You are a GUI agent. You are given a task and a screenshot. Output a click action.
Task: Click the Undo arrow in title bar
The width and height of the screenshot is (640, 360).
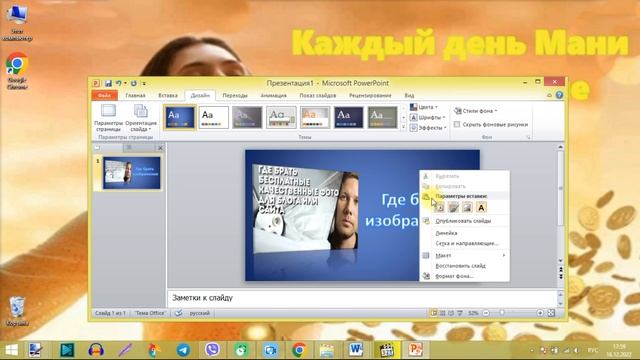[118, 83]
